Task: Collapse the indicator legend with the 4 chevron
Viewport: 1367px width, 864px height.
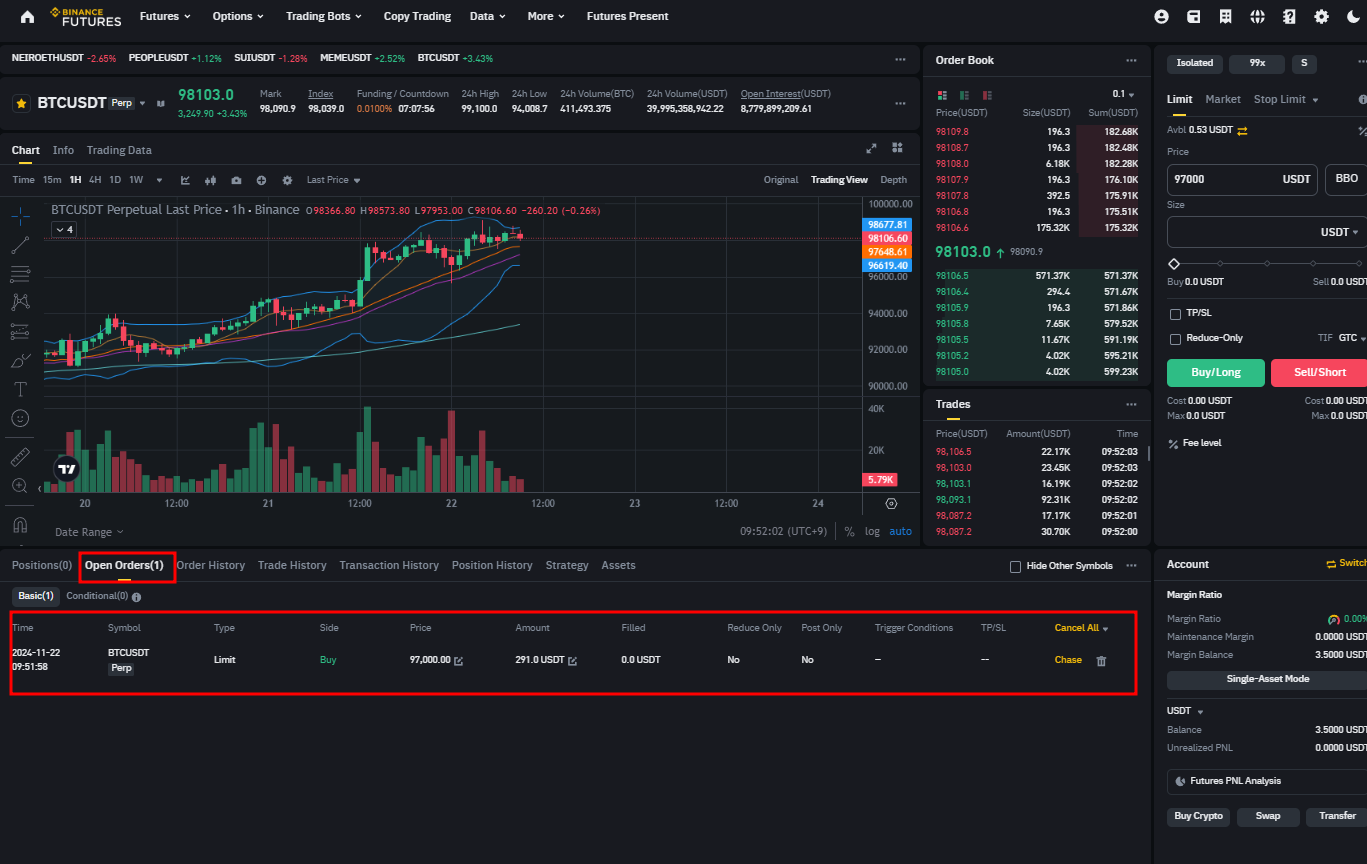Action: click(x=63, y=229)
